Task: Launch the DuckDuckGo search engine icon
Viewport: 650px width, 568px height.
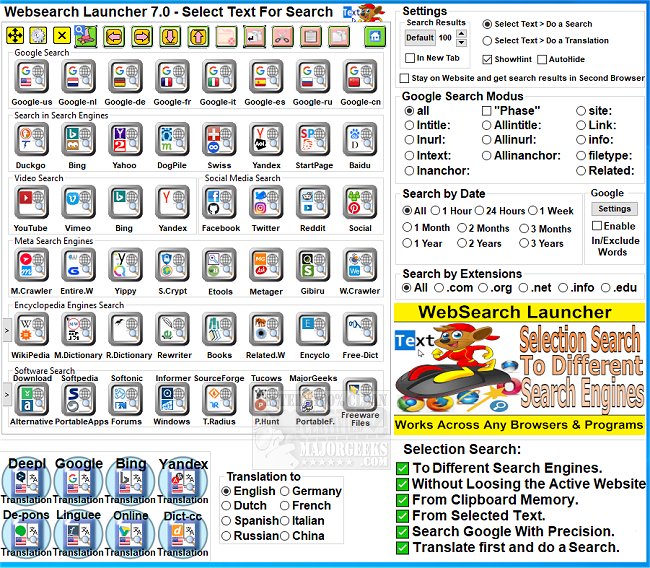Action: coord(31,141)
